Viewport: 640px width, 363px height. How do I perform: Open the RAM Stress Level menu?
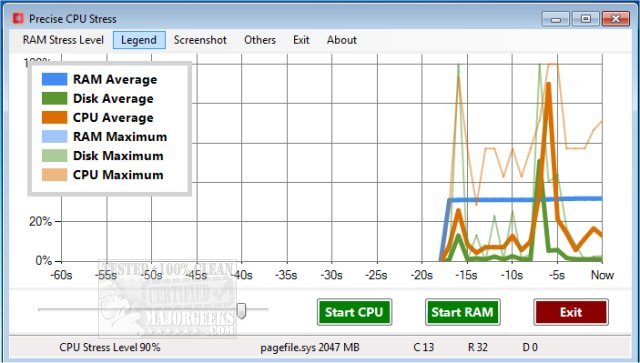(63, 40)
